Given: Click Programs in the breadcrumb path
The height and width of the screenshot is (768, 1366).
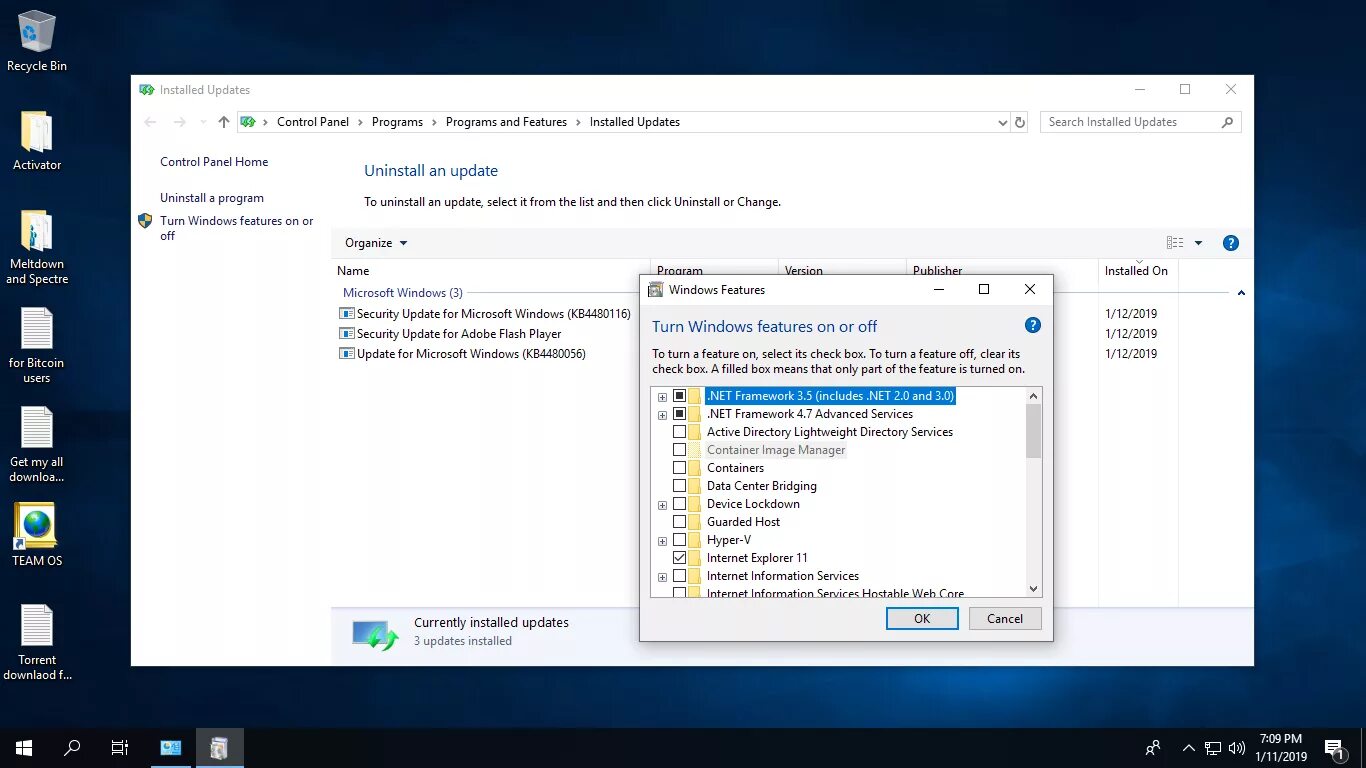Looking at the screenshot, I should pyautogui.click(x=397, y=122).
